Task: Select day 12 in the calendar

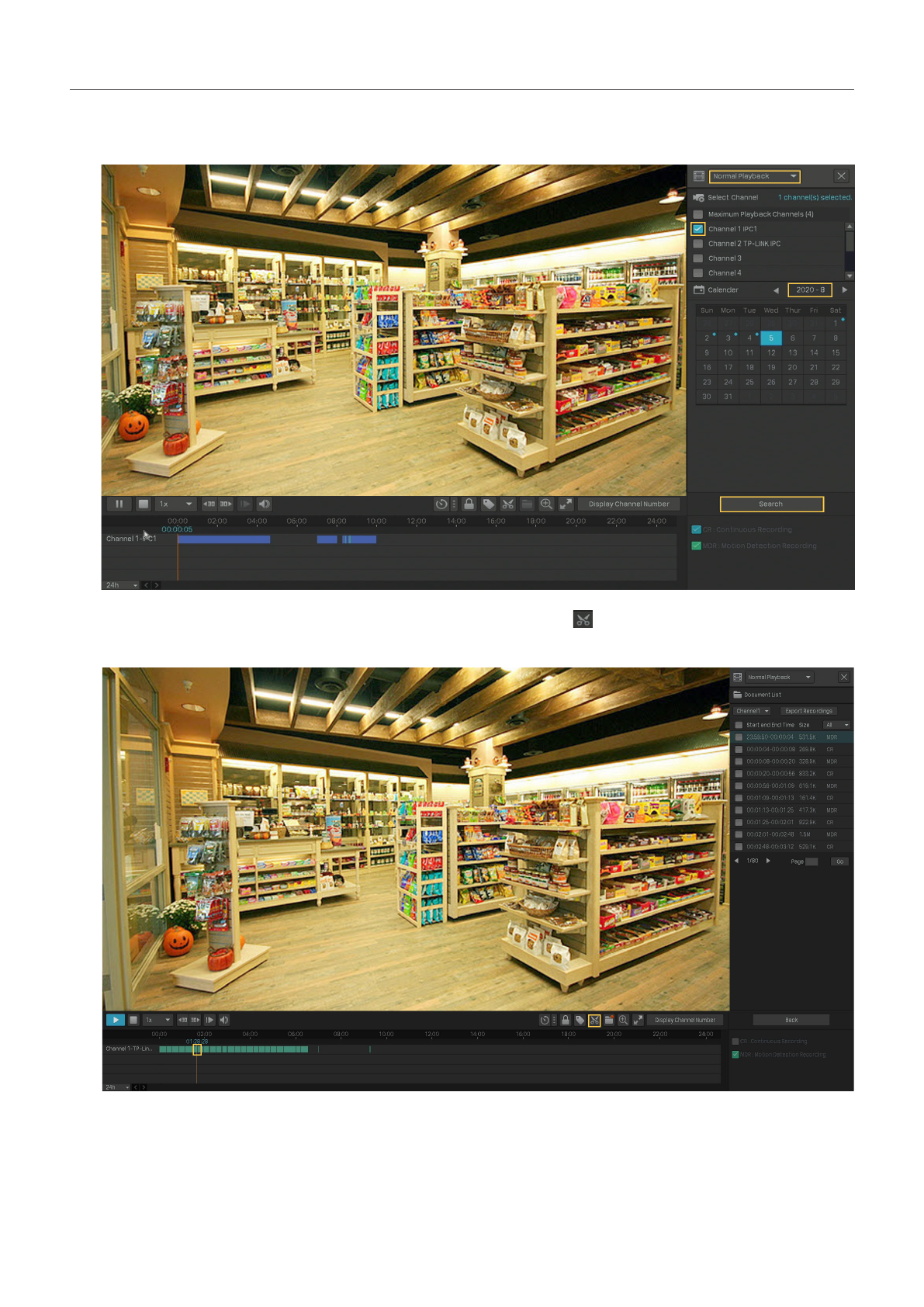Action: (x=771, y=352)
